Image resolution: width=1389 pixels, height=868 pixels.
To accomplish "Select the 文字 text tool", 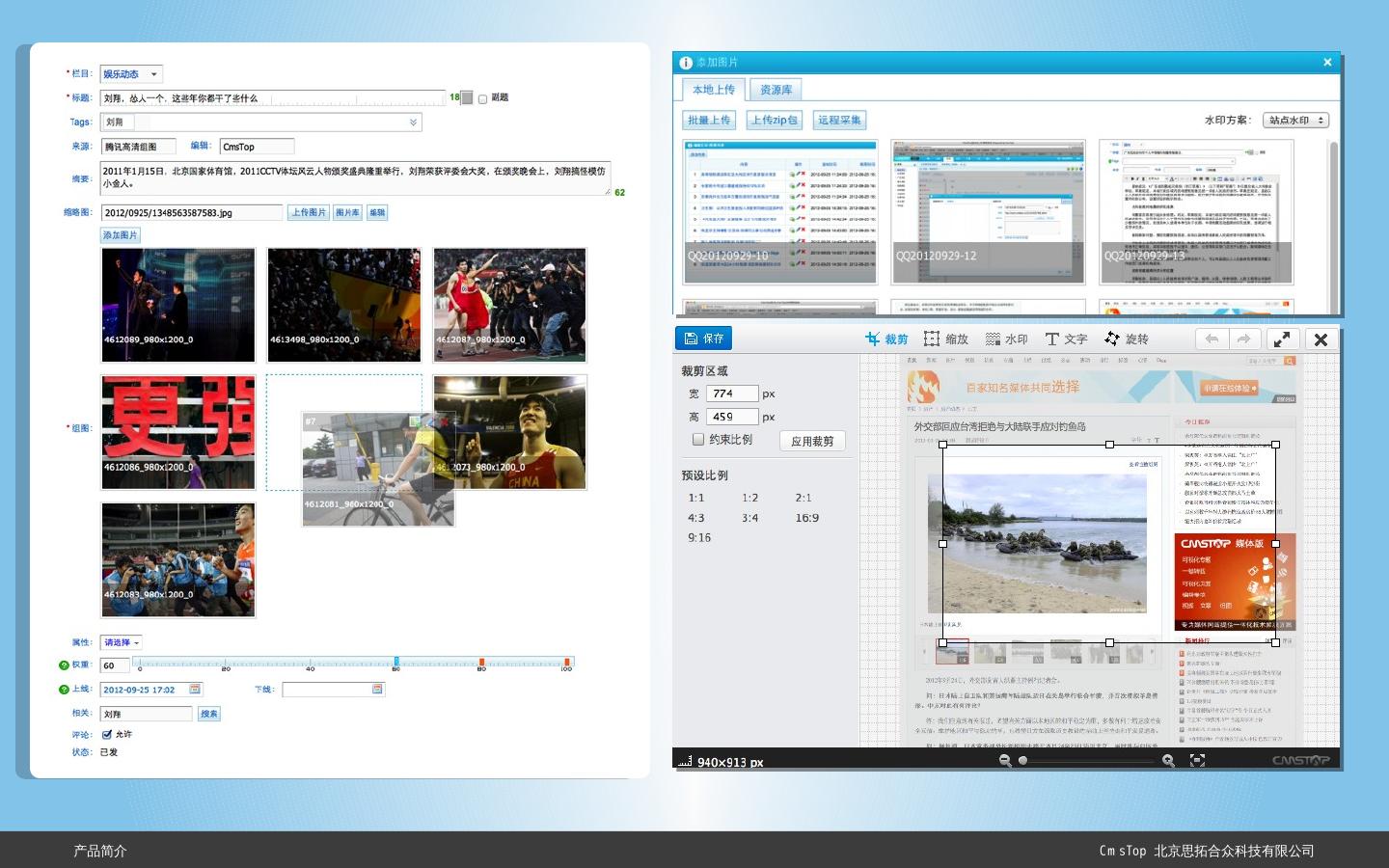I will pyautogui.click(x=1066, y=339).
